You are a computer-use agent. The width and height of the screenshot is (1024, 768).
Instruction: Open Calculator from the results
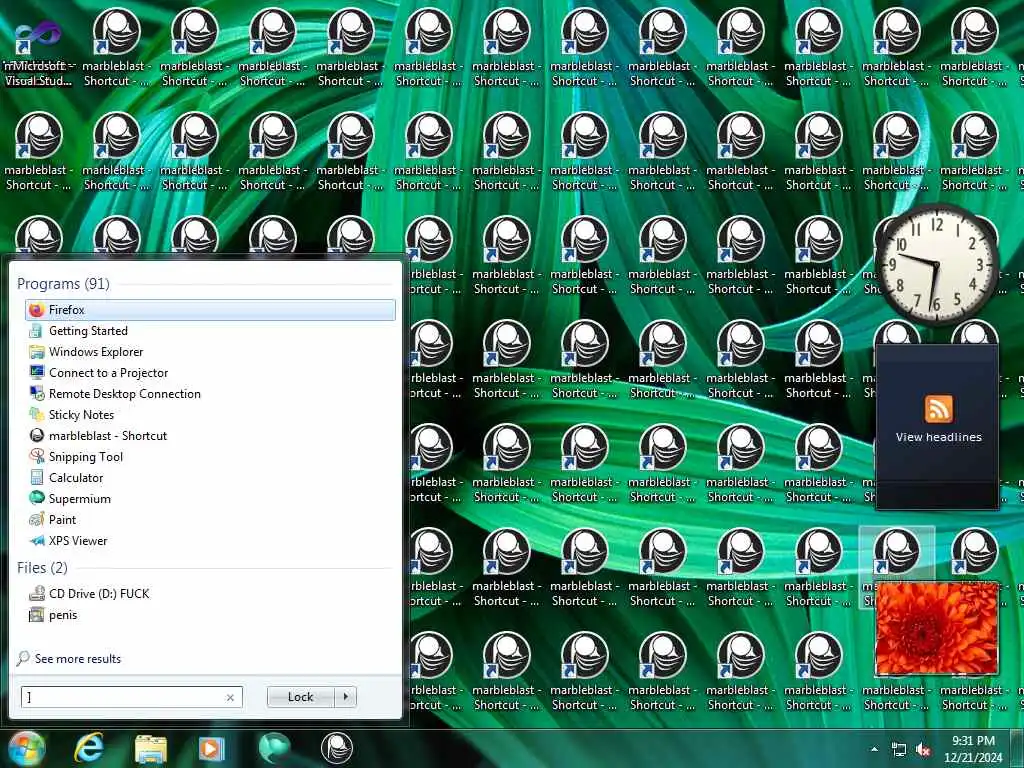(x=210, y=477)
